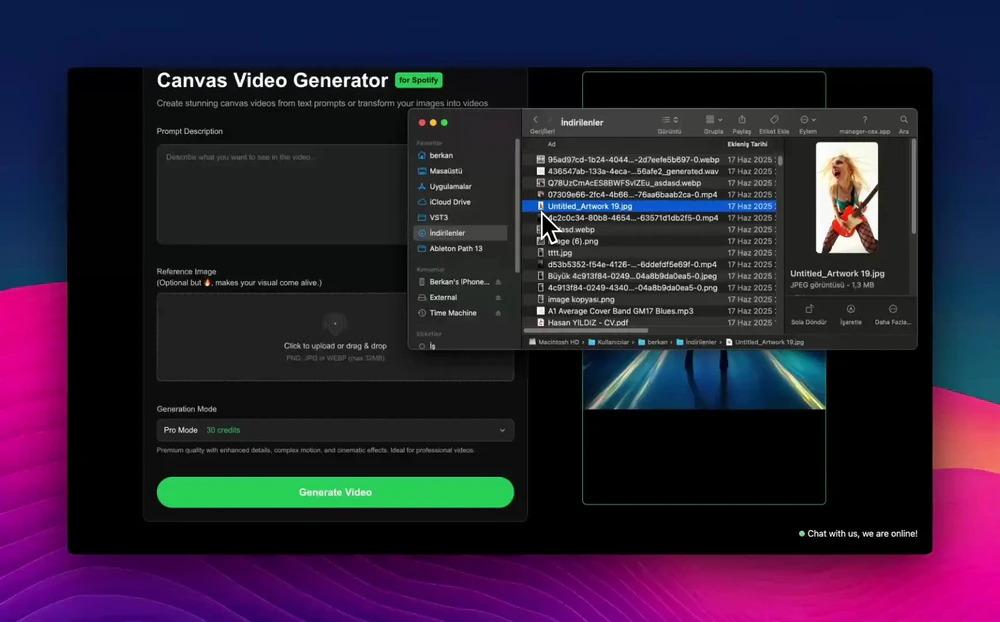Image resolution: width=1000 pixels, height=622 pixels.
Task: Share the file using the Paylaş icon
Action: [x=743, y=117]
